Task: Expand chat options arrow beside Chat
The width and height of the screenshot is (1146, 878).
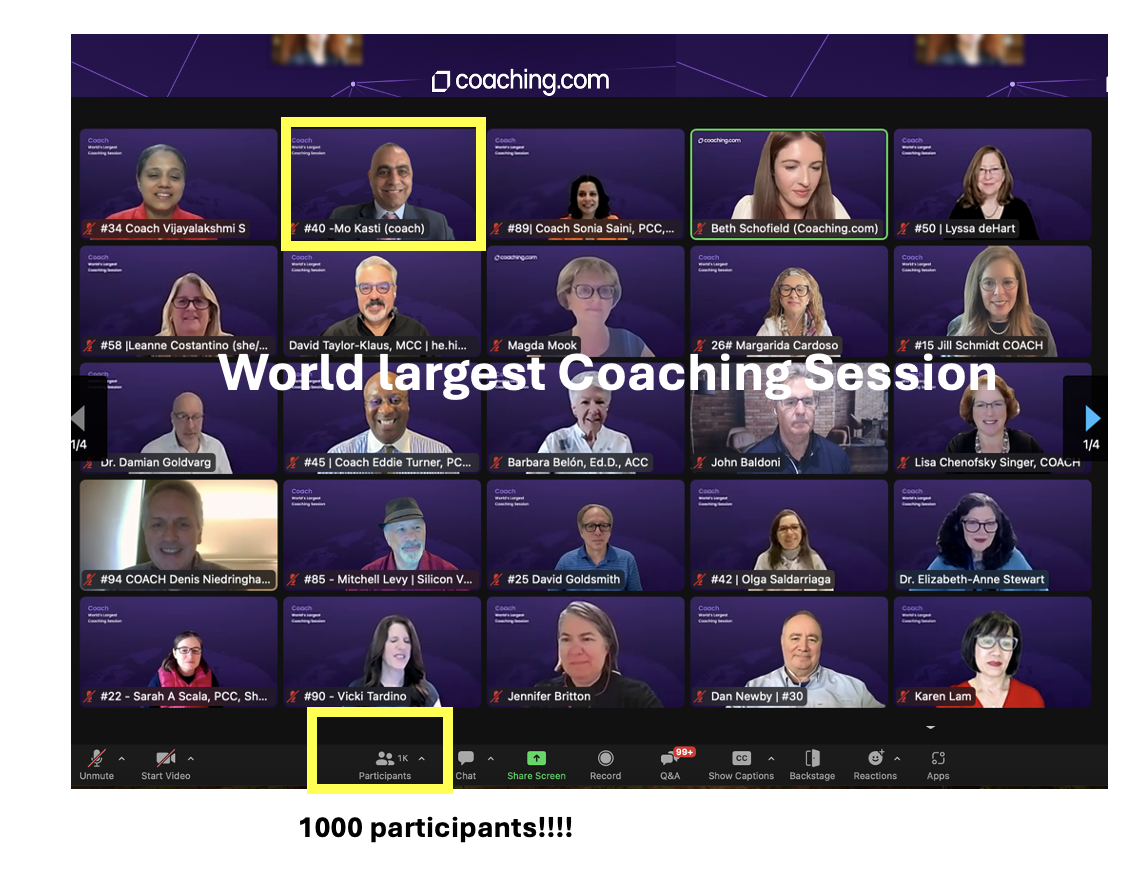Action: point(490,758)
